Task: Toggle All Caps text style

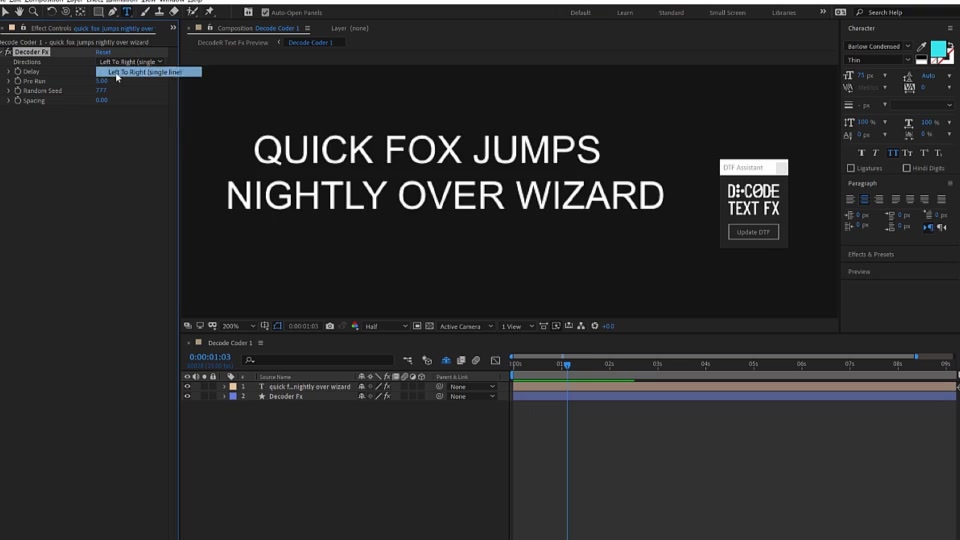Action: pos(893,153)
